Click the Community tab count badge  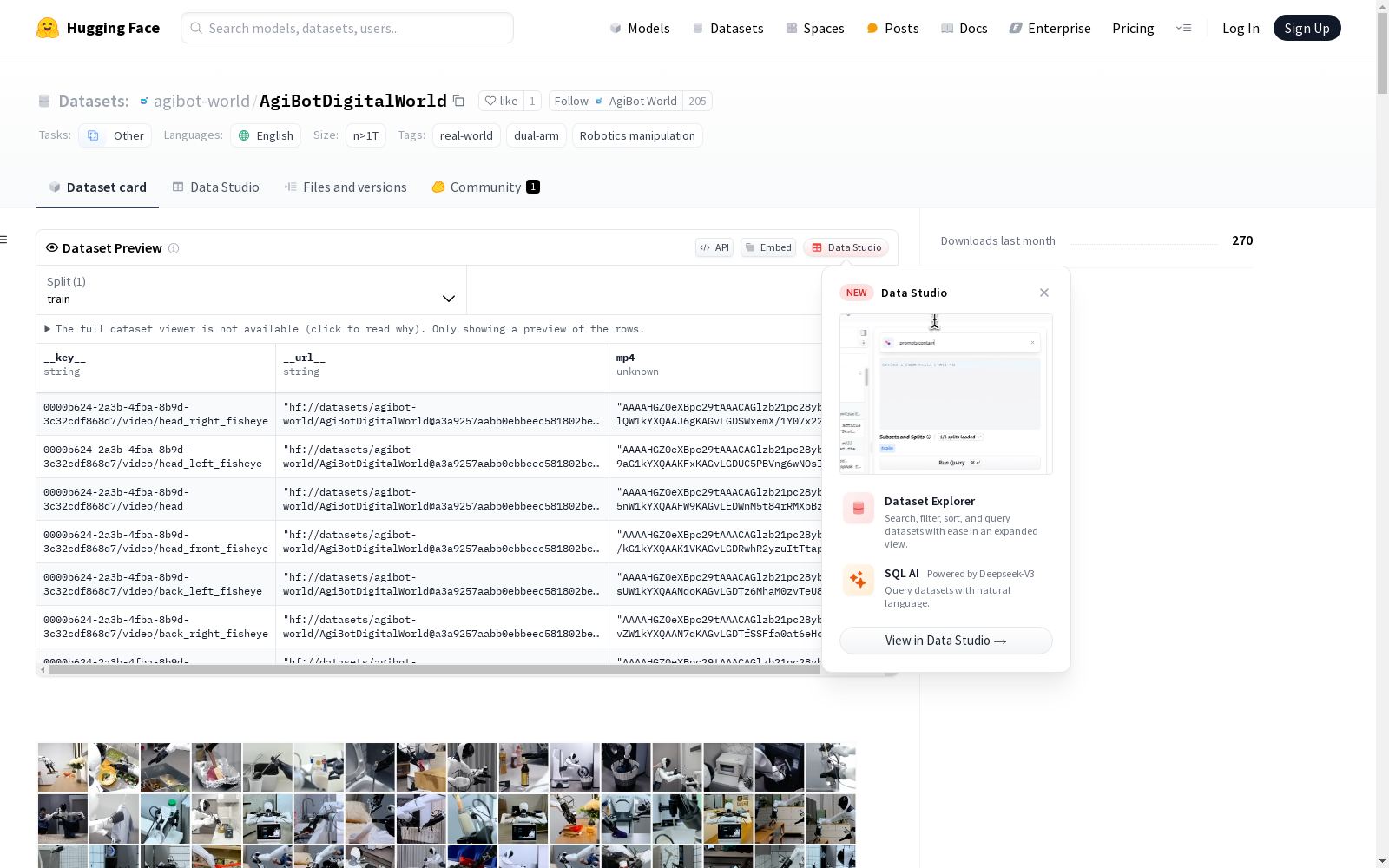[533, 187]
